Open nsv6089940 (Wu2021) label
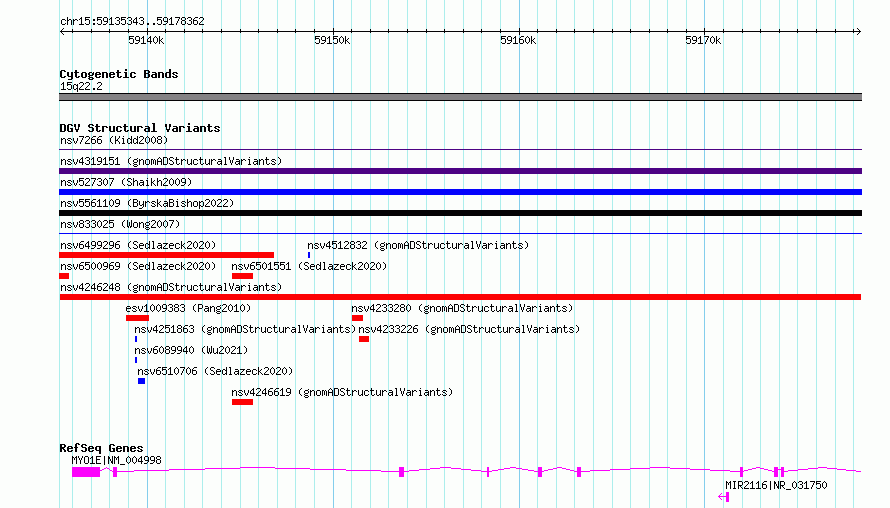Viewport: 890px width, 508px height. pyautogui.click(x=191, y=350)
